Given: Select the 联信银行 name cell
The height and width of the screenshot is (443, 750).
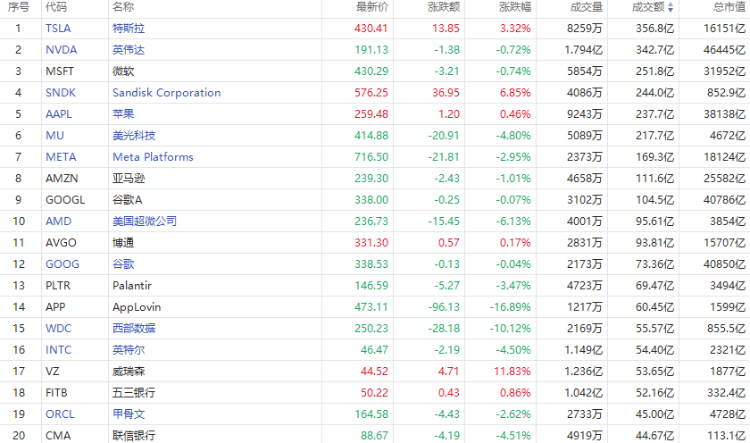Looking at the screenshot, I should click(134, 435).
